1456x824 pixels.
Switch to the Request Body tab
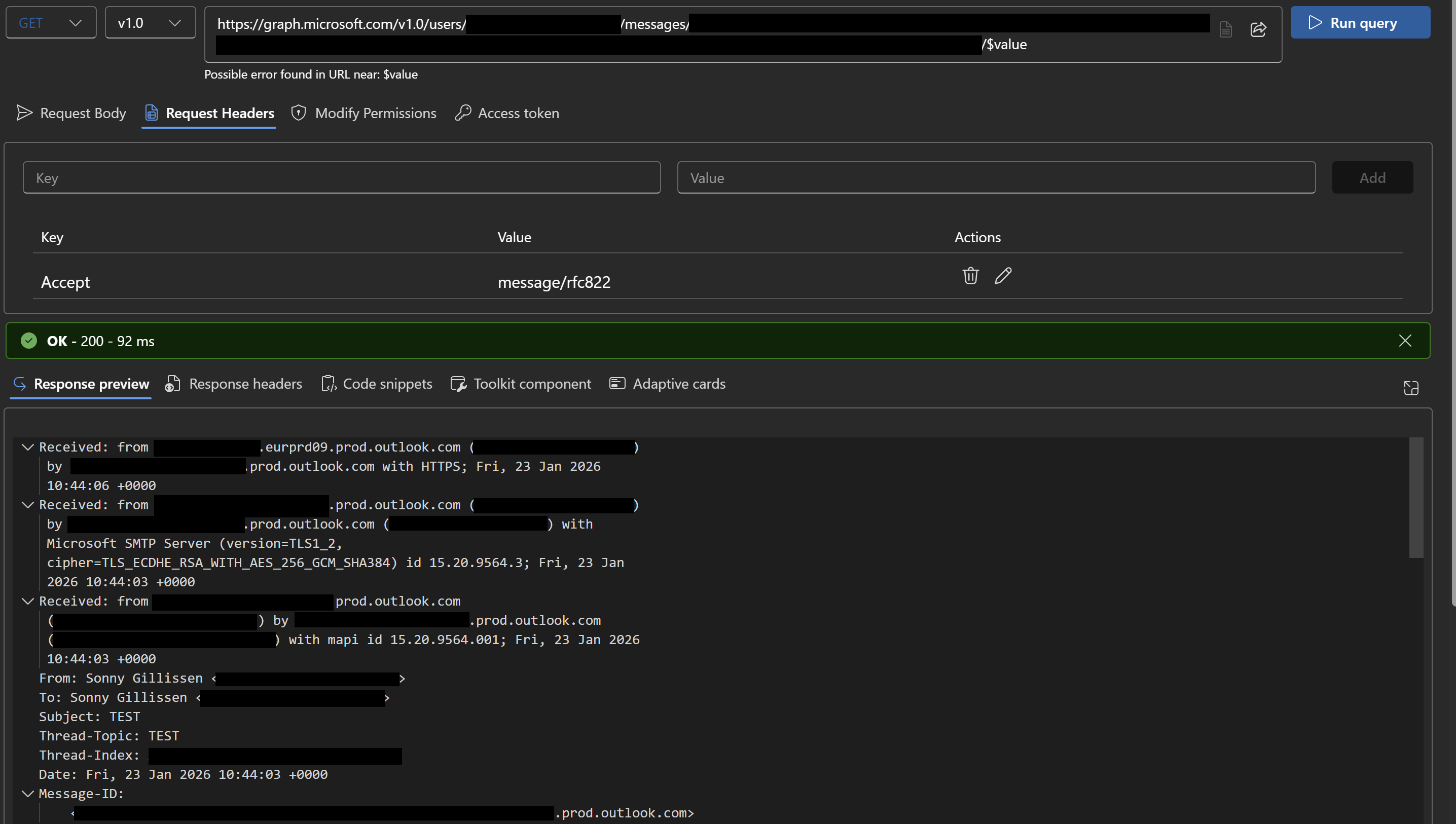pos(71,113)
